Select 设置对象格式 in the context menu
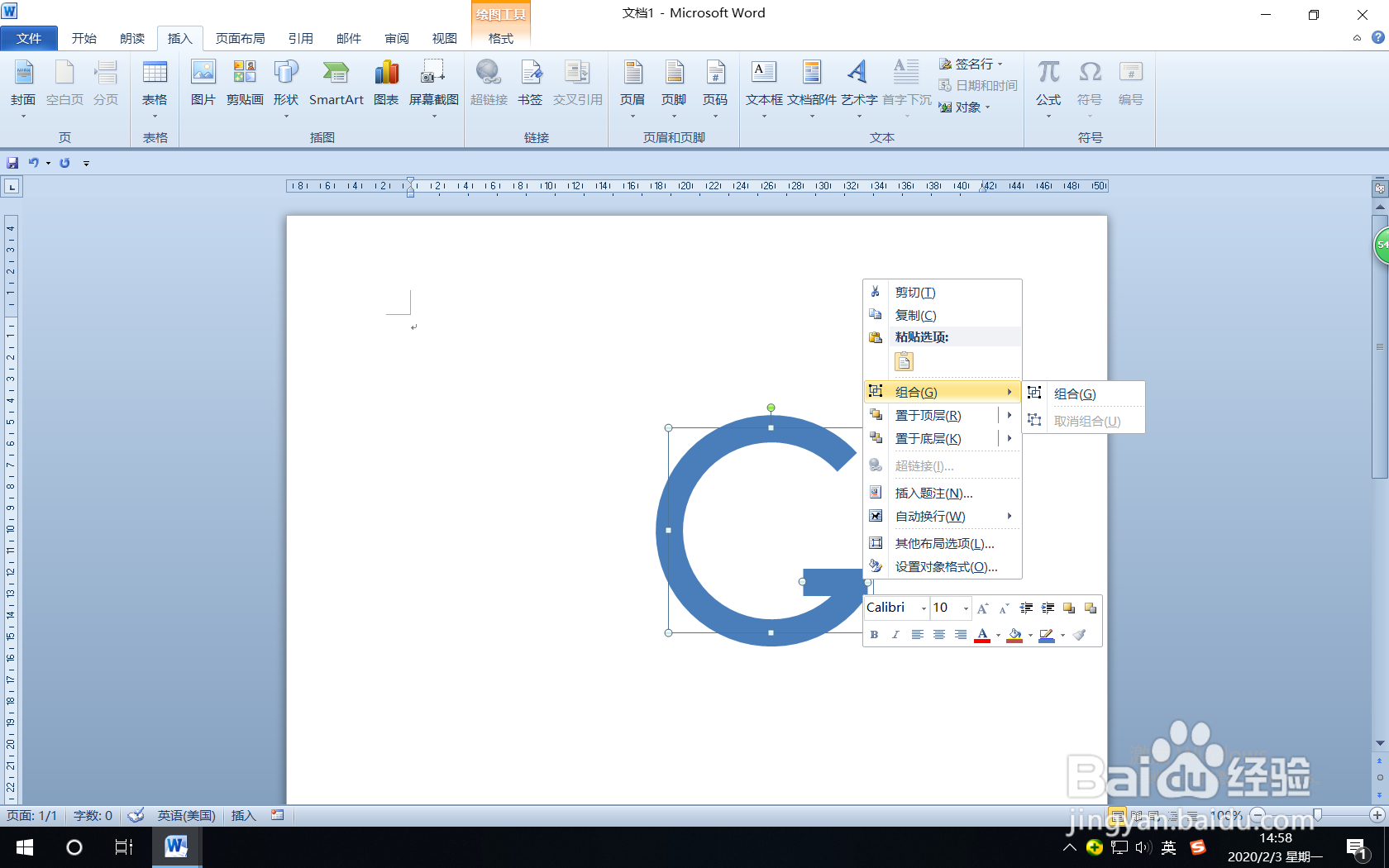1389x868 pixels. (x=944, y=567)
